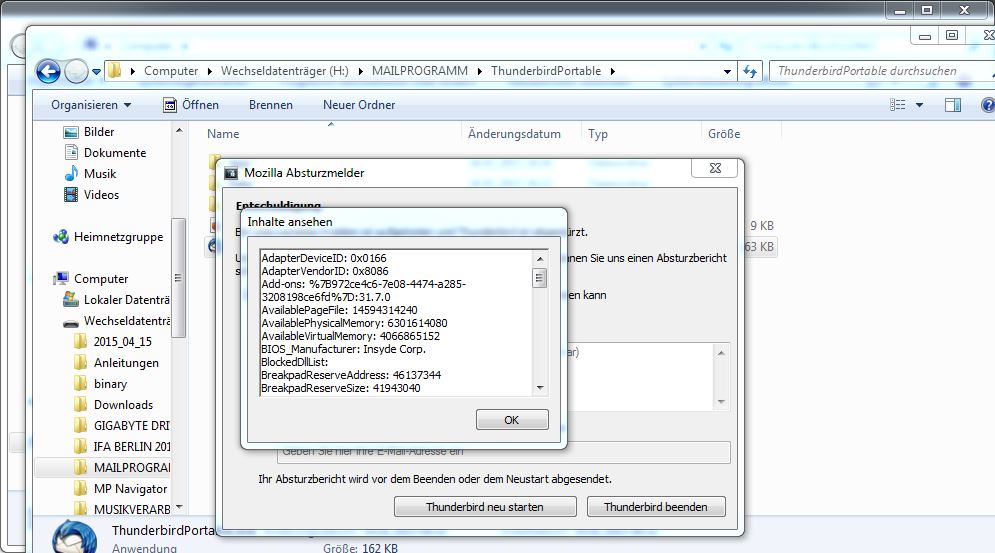Click the BIOS_Manufacturer: Insyde Corp. line
Viewport: 995px width, 553px height.
tap(343, 349)
